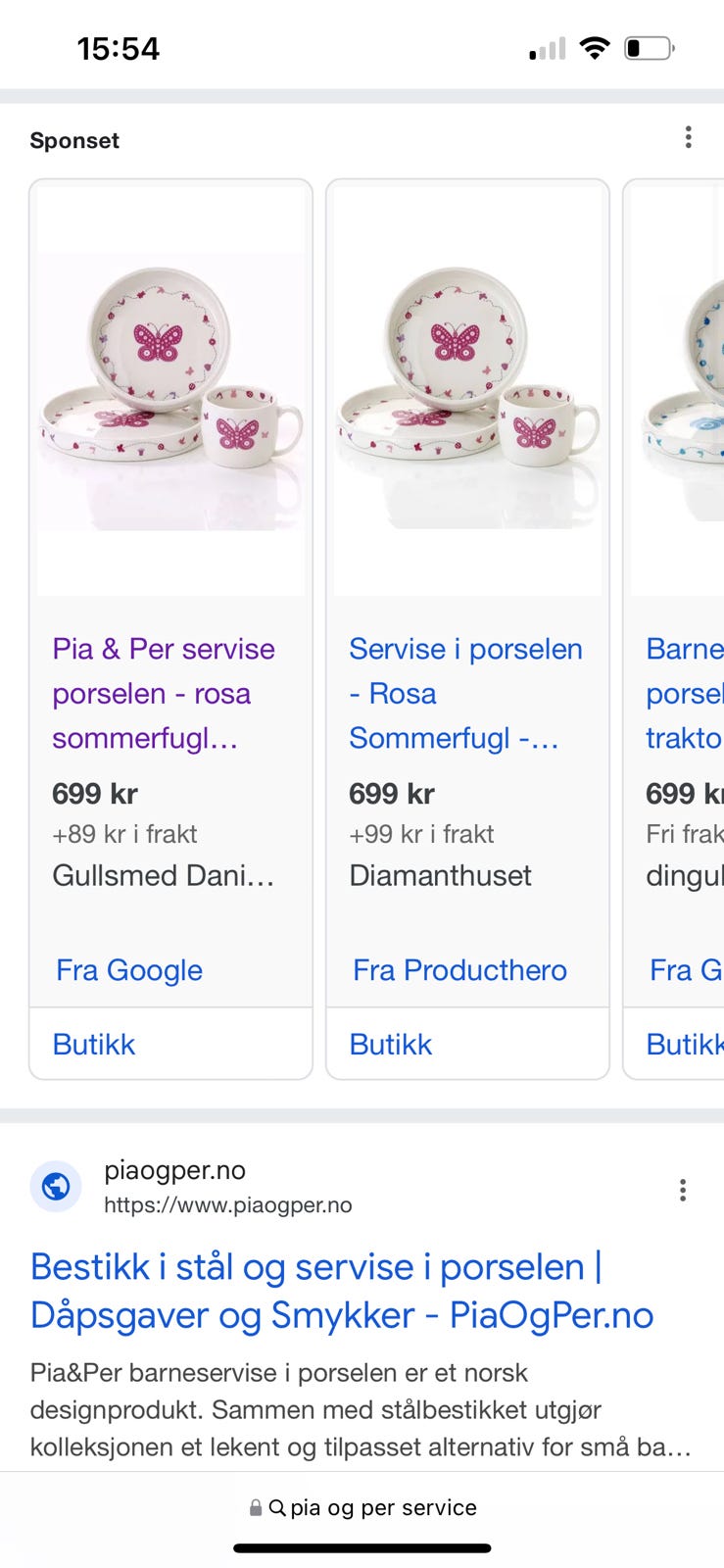724x1568 pixels.
Task: Click Fra Producthero under the second product
Action: pyautogui.click(x=459, y=969)
